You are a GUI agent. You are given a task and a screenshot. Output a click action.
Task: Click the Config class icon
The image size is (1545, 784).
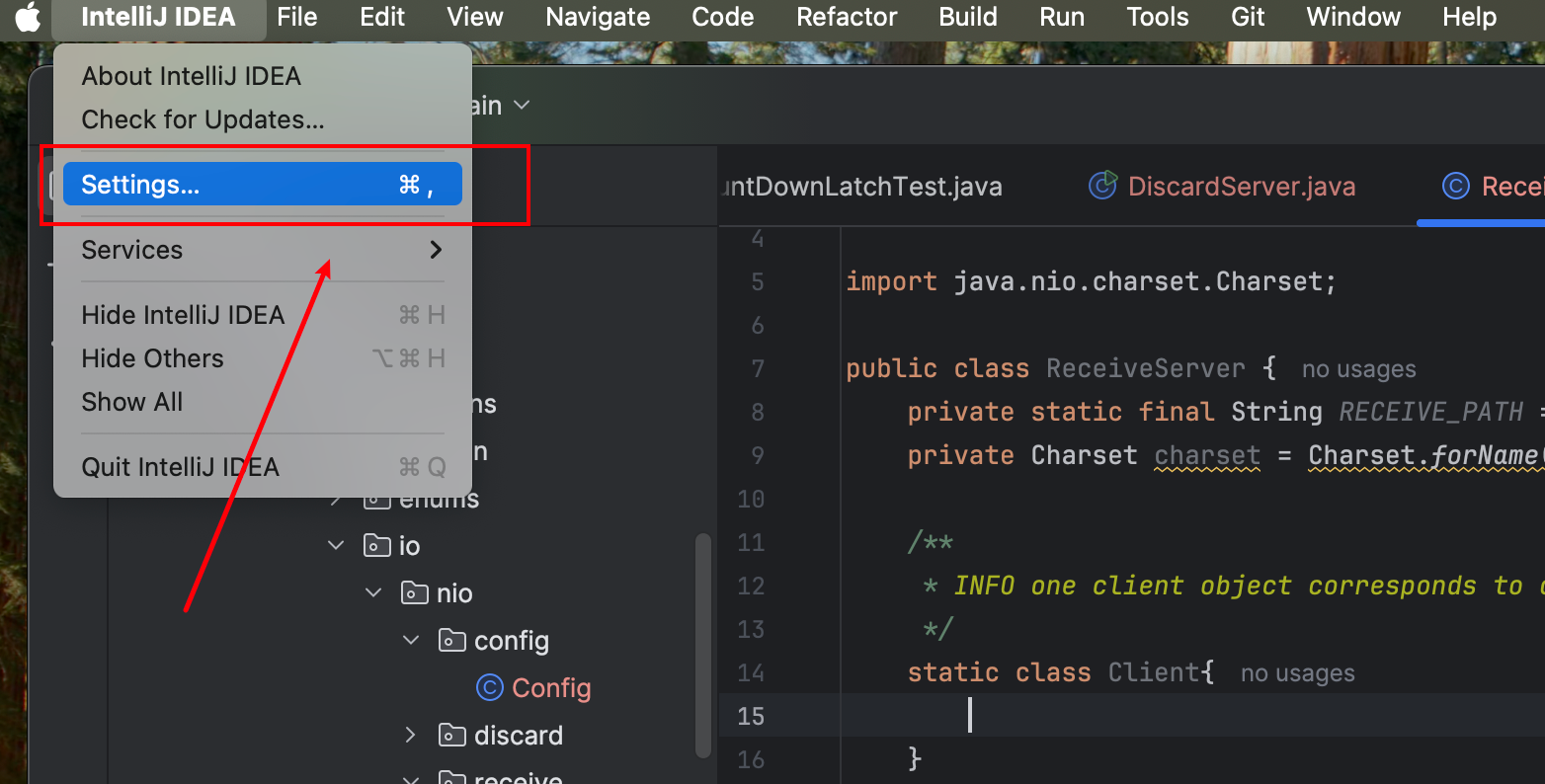click(490, 687)
